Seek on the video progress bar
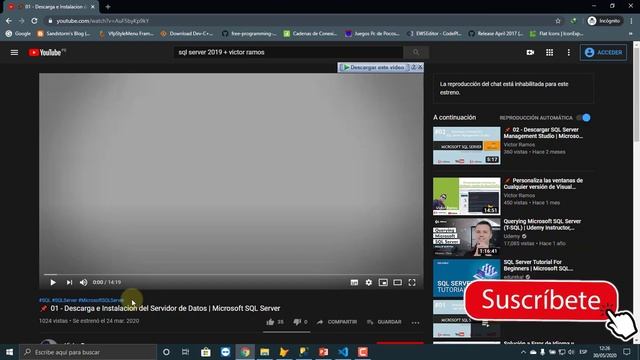Viewport: 640px width, 360px height. (x=231, y=274)
